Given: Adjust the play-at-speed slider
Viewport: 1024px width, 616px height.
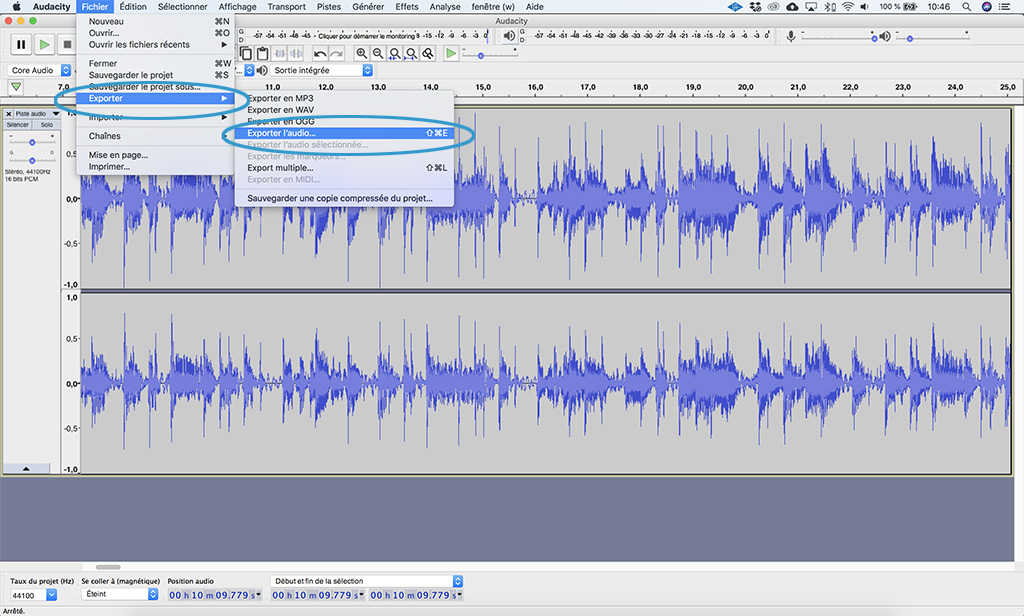Looking at the screenshot, I should (481, 56).
